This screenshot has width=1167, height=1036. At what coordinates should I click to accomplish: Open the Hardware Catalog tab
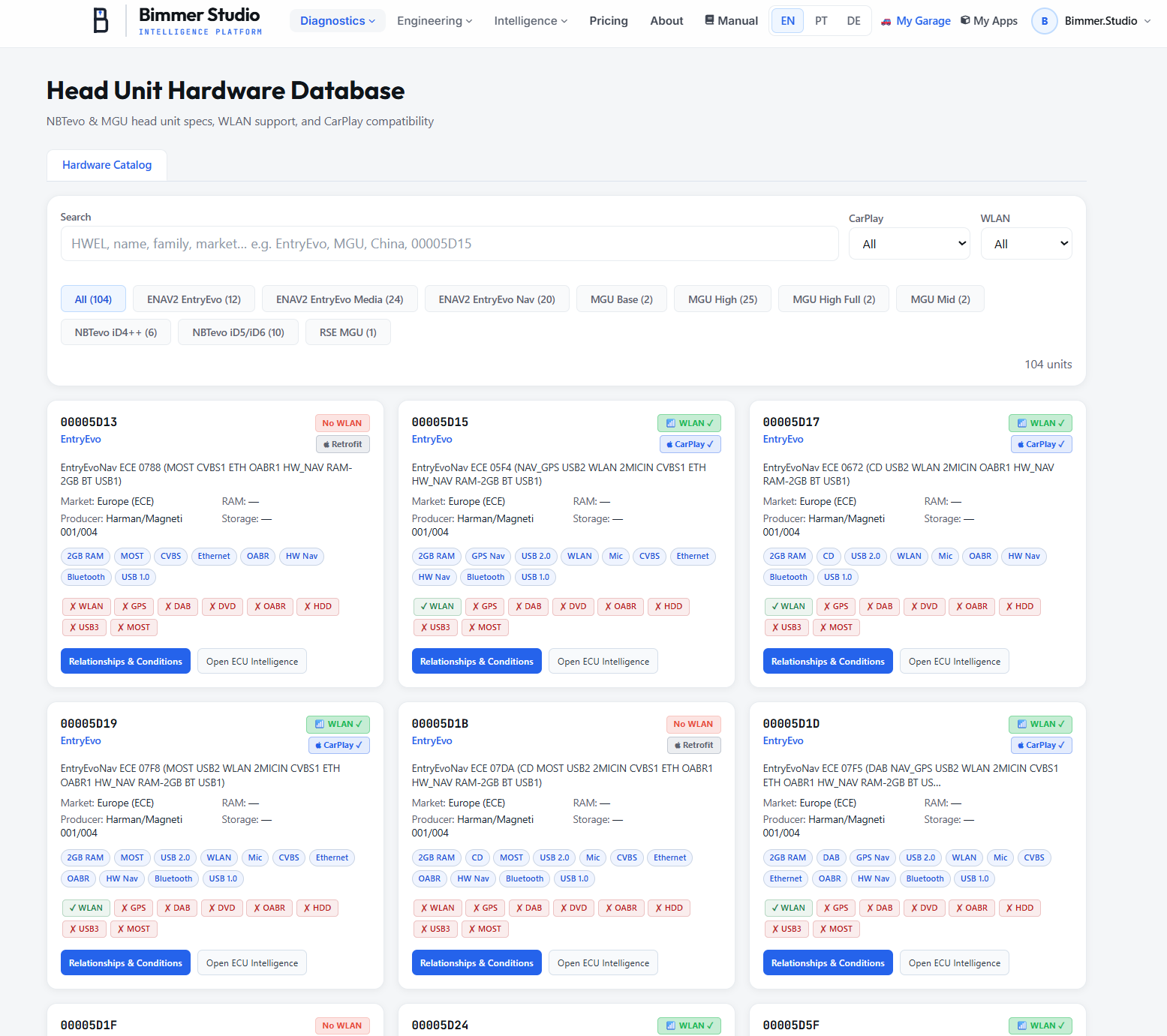click(x=107, y=165)
